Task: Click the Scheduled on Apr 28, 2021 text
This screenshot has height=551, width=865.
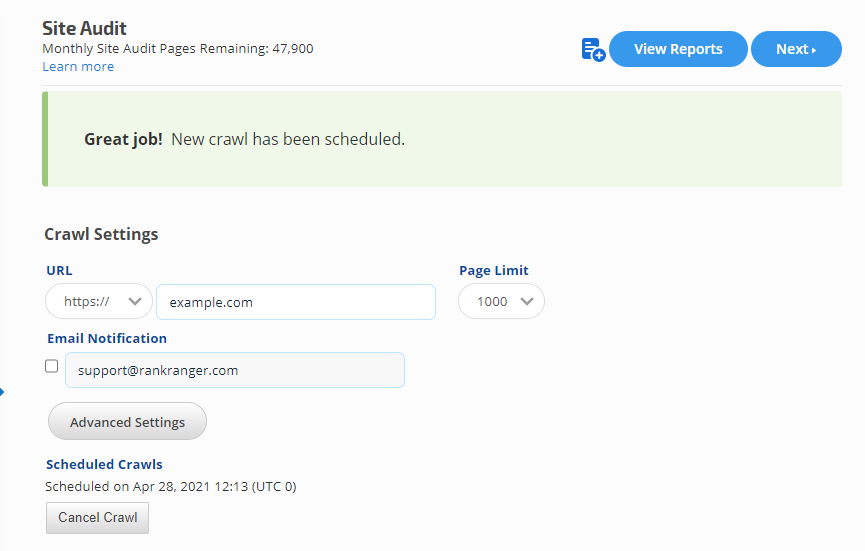Action: click(171, 487)
